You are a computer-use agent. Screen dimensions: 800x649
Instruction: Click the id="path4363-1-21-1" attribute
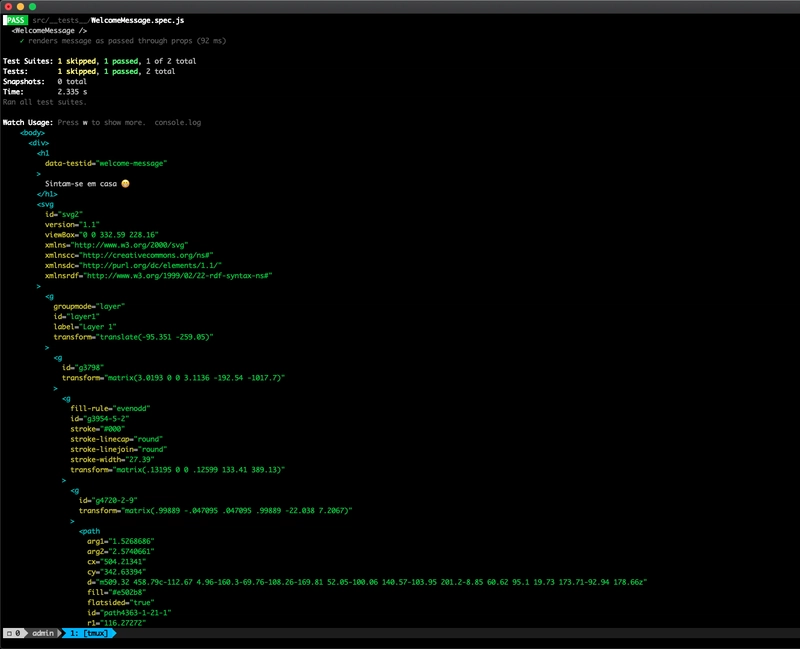(129, 612)
